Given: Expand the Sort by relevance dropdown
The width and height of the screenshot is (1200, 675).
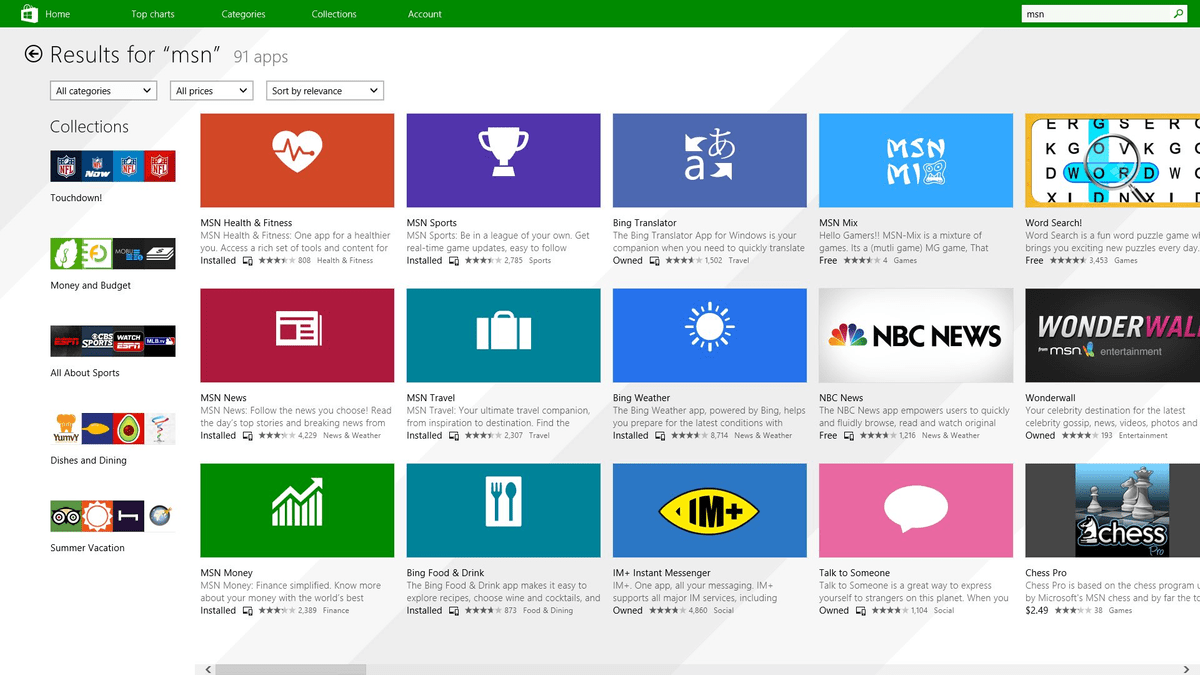Looking at the screenshot, I should pyautogui.click(x=325, y=91).
